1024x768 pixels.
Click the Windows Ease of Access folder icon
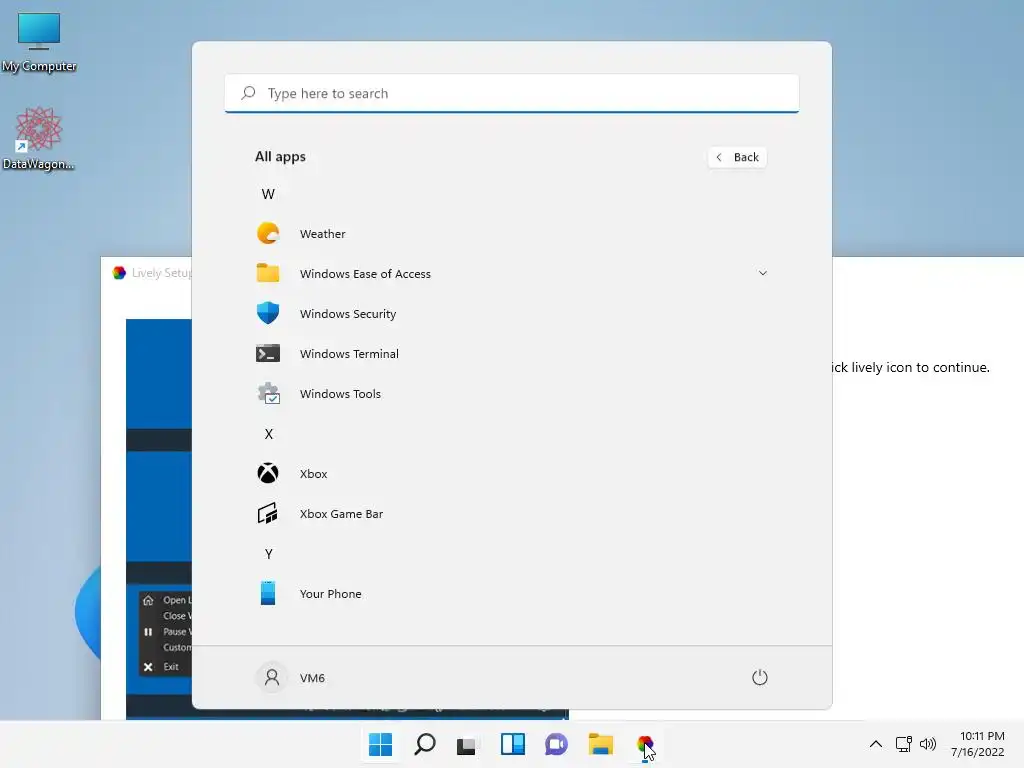[268, 273]
